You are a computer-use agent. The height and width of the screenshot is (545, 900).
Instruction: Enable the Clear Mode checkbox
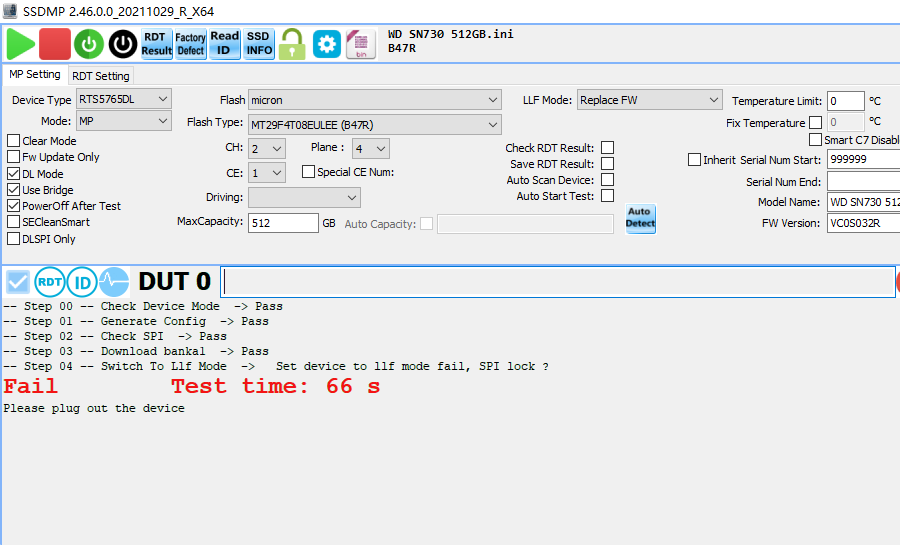pyautogui.click(x=14, y=141)
